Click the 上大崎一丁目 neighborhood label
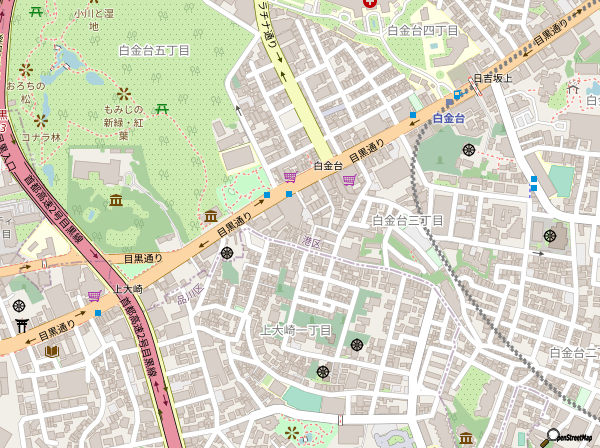The width and height of the screenshot is (600, 448). pyautogui.click(x=296, y=330)
